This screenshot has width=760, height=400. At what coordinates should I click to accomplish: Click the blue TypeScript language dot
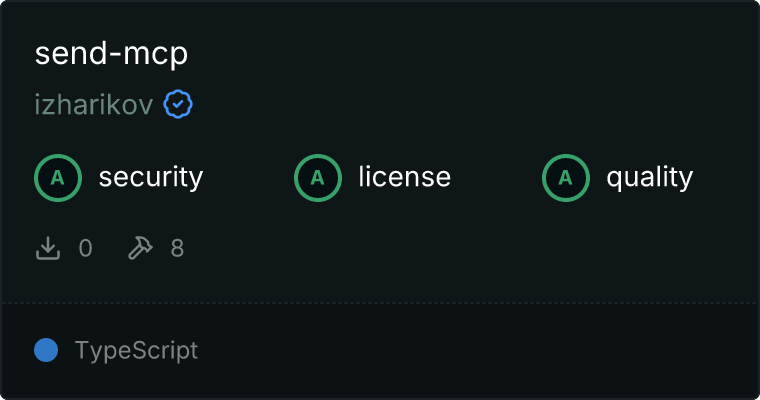[46, 350]
